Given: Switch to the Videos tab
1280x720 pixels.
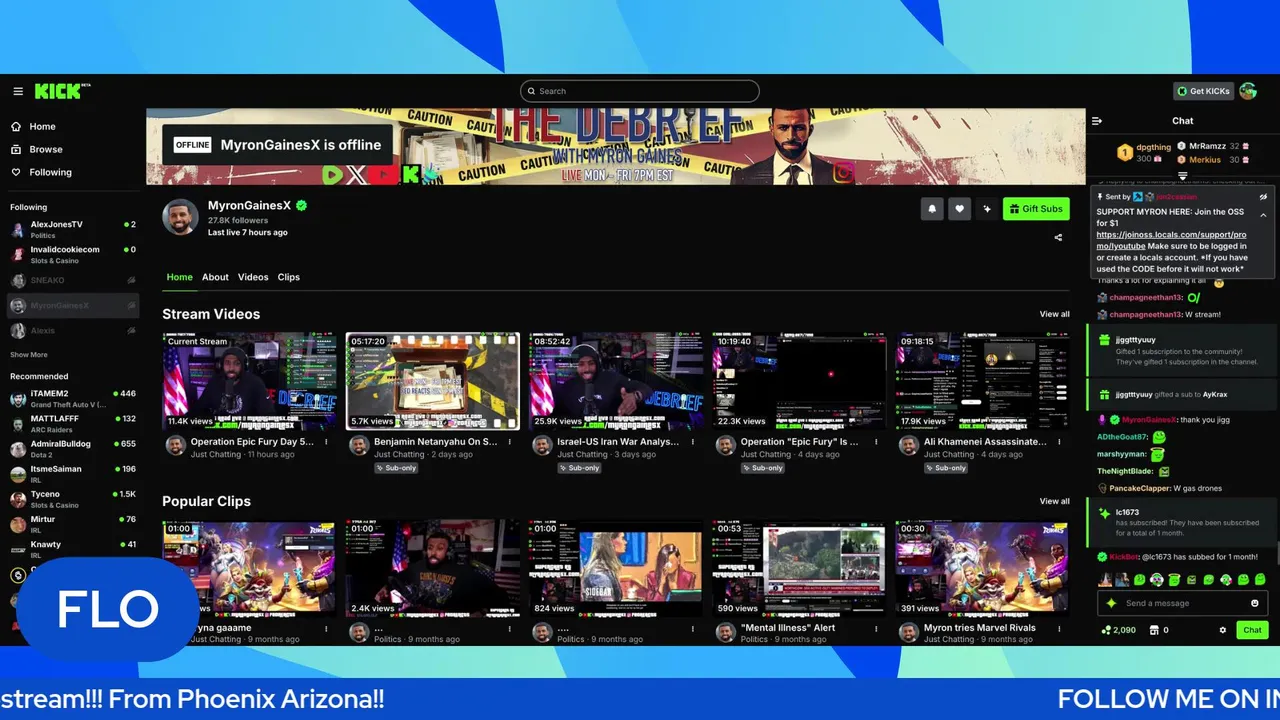Looking at the screenshot, I should click(x=253, y=277).
